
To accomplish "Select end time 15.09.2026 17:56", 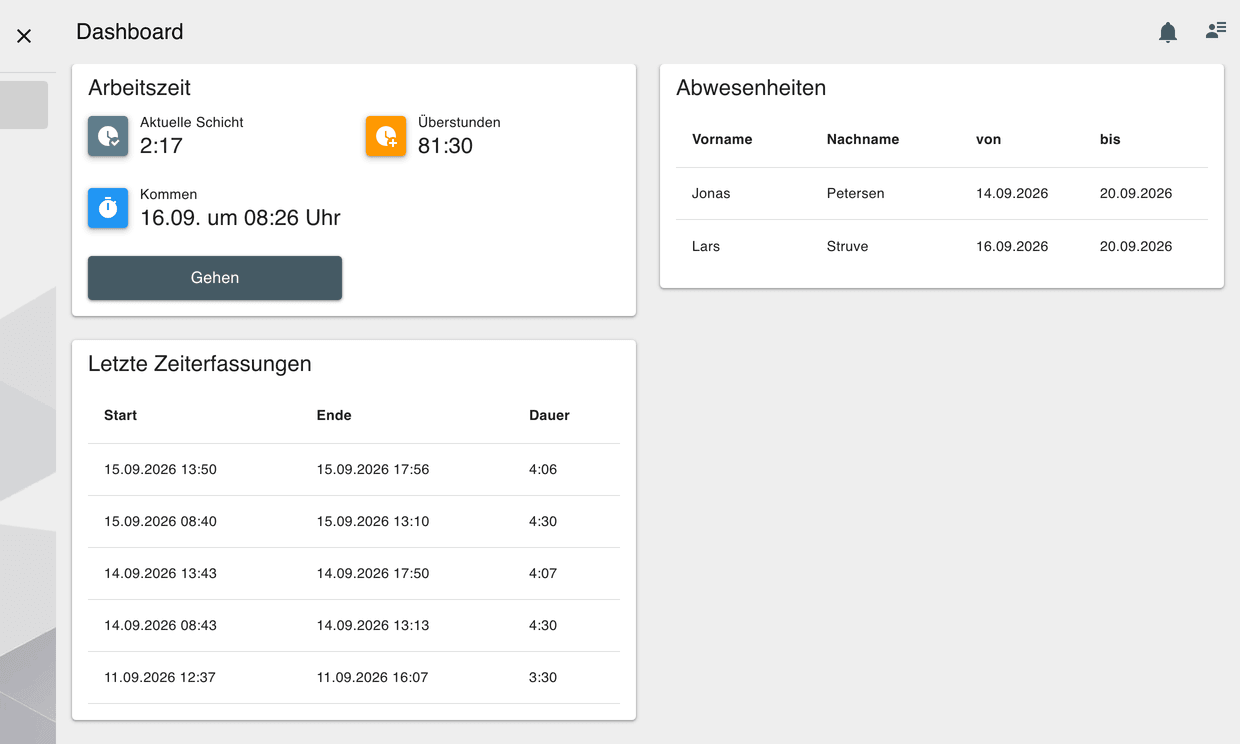I will (x=373, y=469).
